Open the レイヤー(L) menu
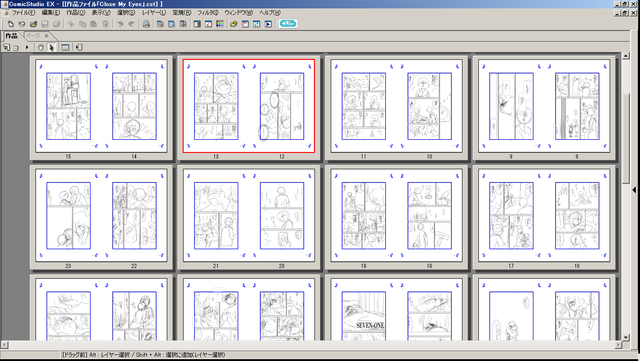Screen dimensions: 640x361 pos(154,13)
